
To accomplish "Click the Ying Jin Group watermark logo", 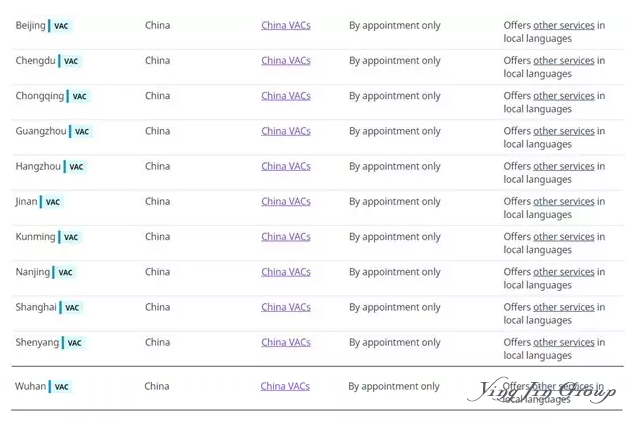I will (x=542, y=390).
